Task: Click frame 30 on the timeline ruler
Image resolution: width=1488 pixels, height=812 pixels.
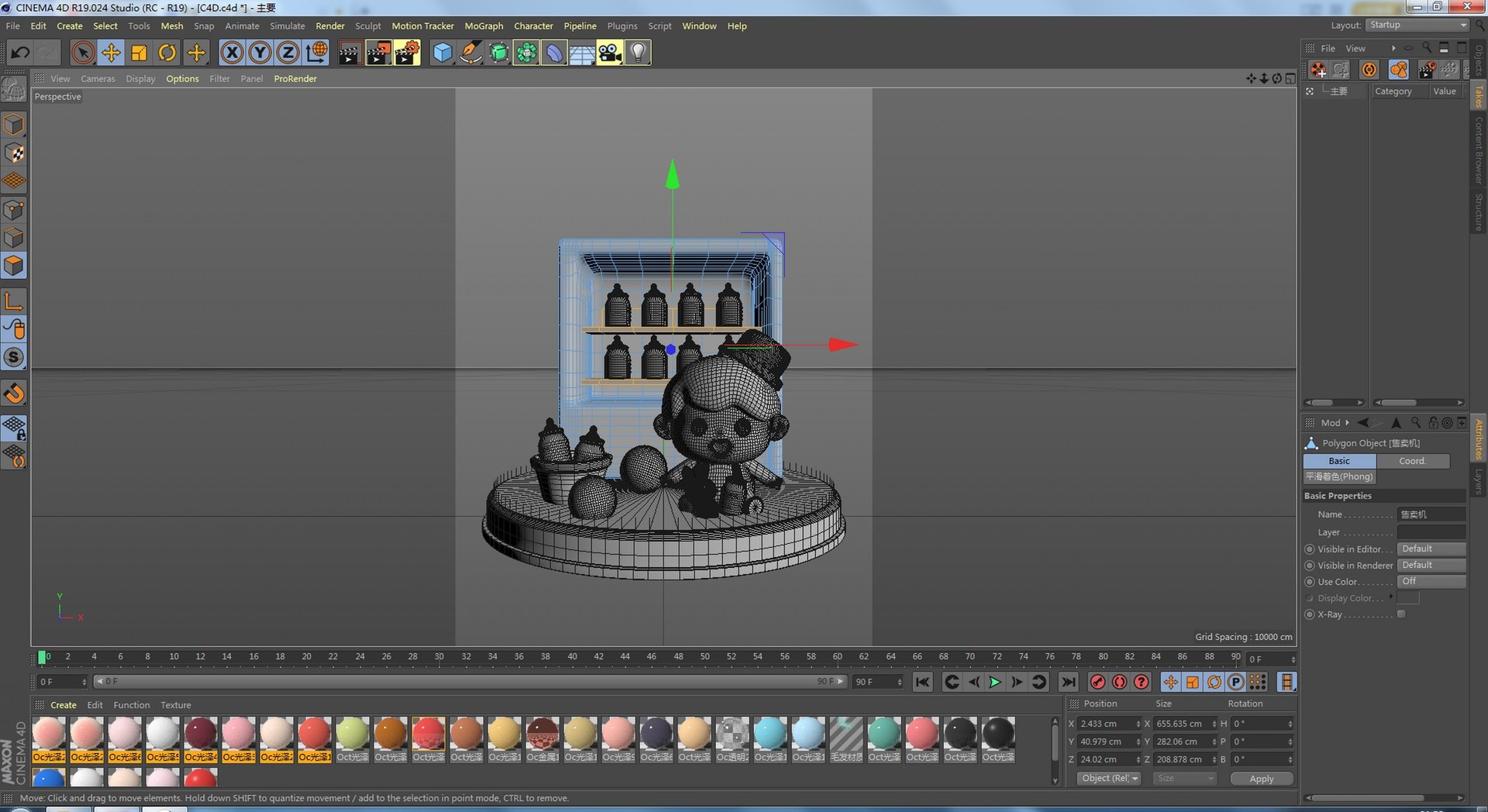Action: pyautogui.click(x=439, y=657)
